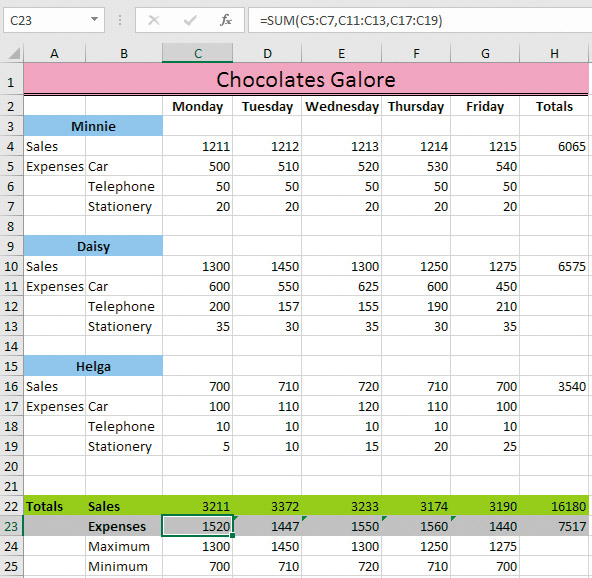Click inside the formula bar text
Image resolution: width=592 pixels, height=578 pixels.
pos(351,20)
